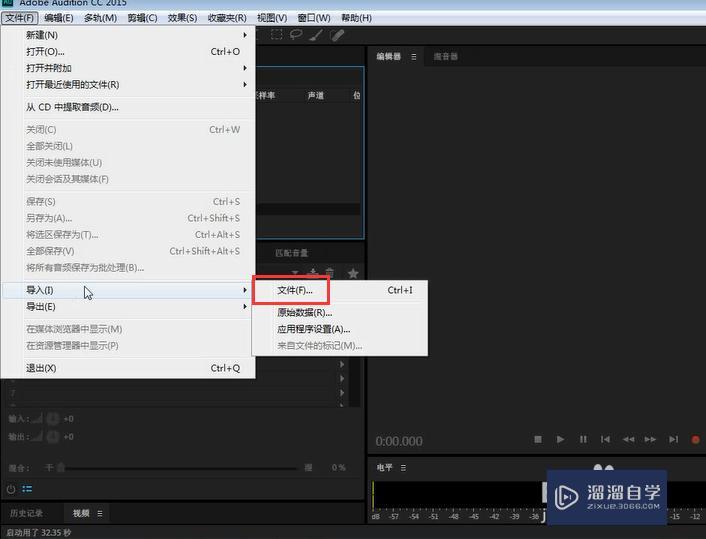The width and height of the screenshot is (706, 539).
Task: Open the 效果(S) menu
Action: pos(182,18)
